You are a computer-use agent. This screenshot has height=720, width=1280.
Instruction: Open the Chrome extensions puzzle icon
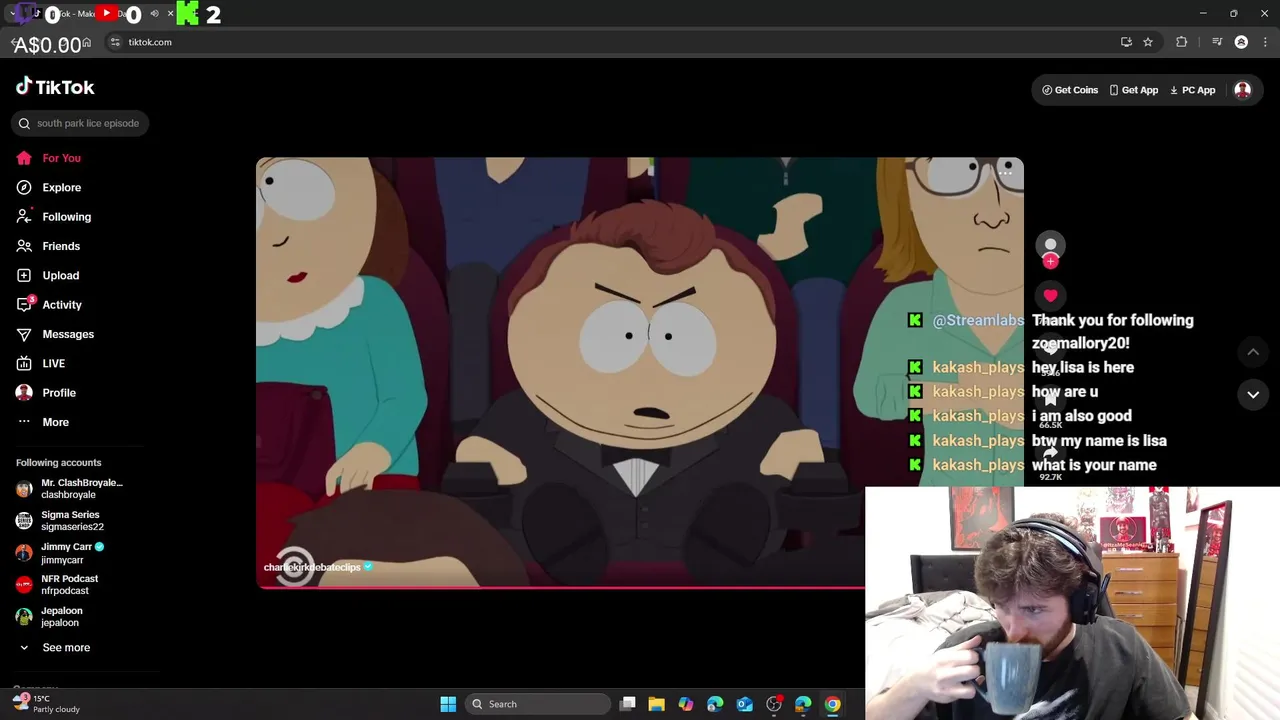pyautogui.click(x=1182, y=42)
